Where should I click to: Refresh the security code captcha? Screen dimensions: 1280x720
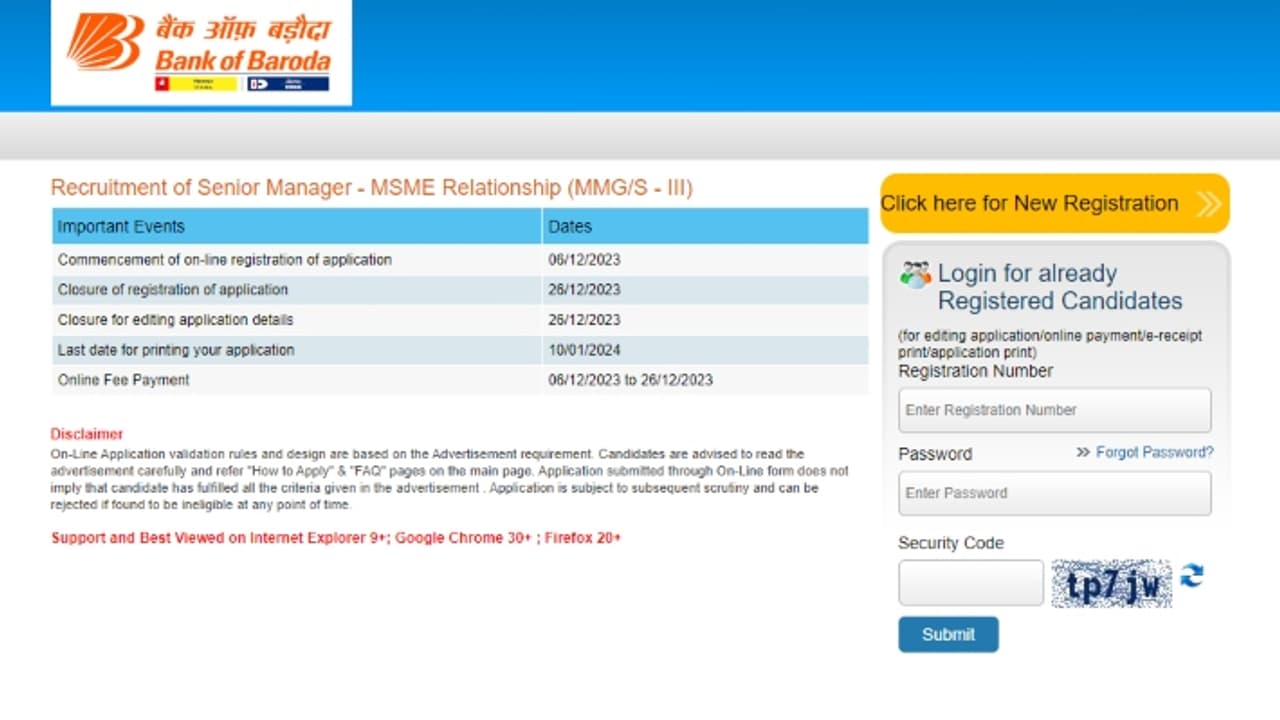point(1191,576)
